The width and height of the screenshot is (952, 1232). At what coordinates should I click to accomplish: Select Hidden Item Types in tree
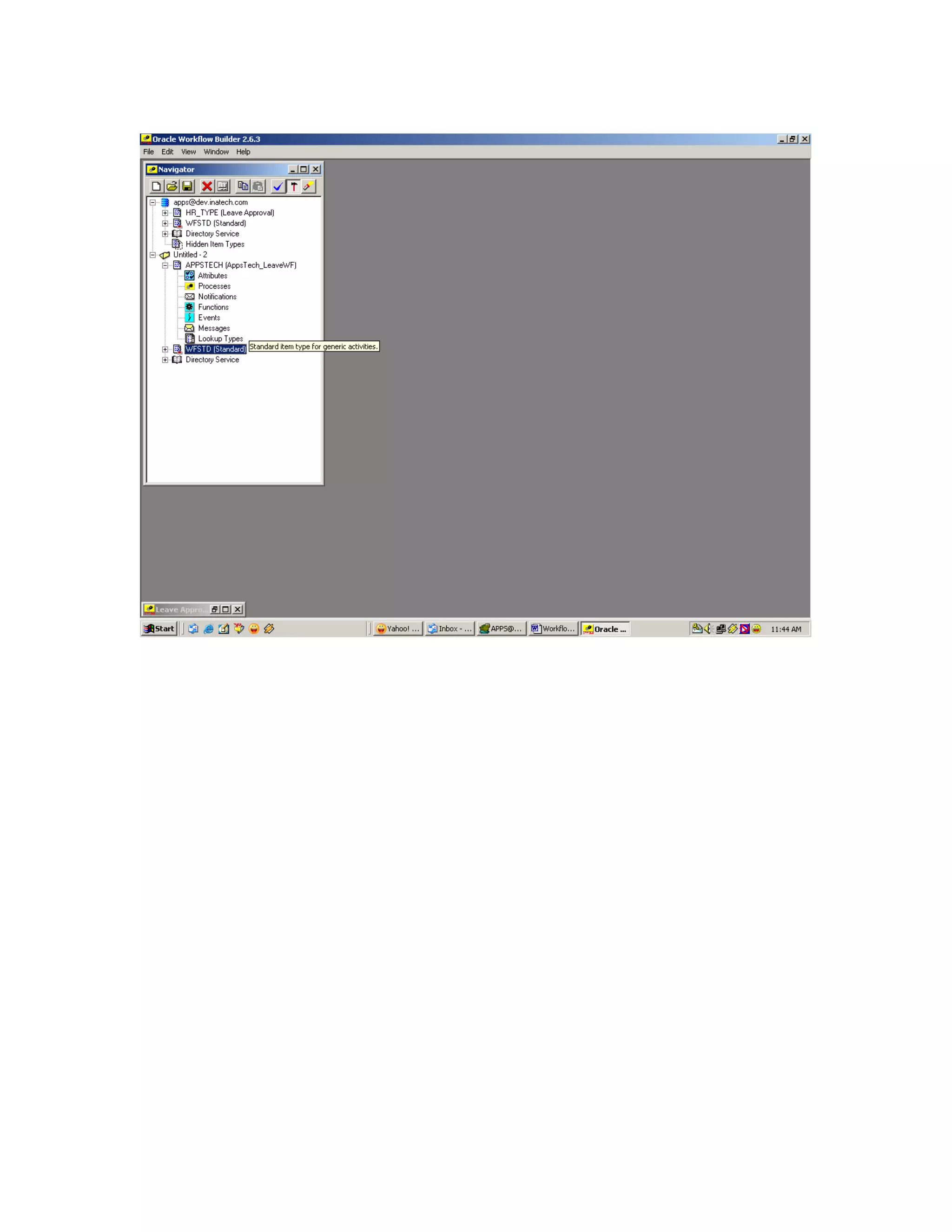click(214, 244)
